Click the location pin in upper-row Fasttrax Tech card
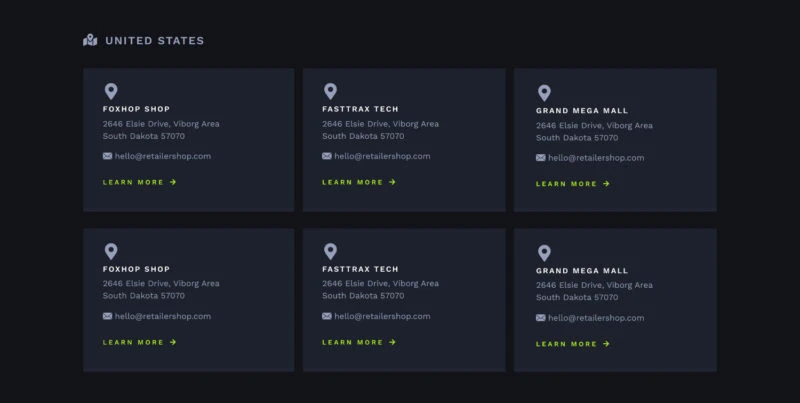Image resolution: width=800 pixels, height=403 pixels. (x=331, y=92)
